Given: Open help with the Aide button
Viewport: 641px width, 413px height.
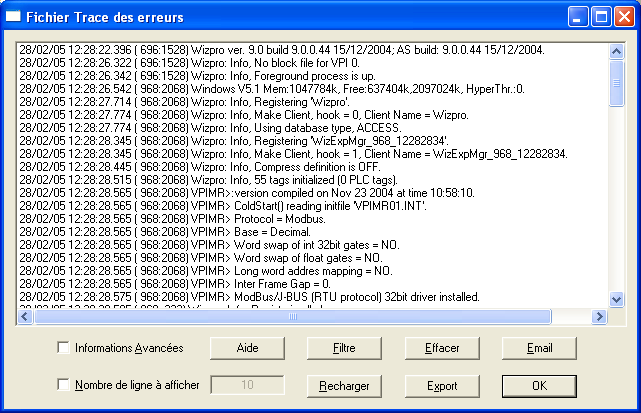Looking at the screenshot, I should pyautogui.click(x=247, y=348).
